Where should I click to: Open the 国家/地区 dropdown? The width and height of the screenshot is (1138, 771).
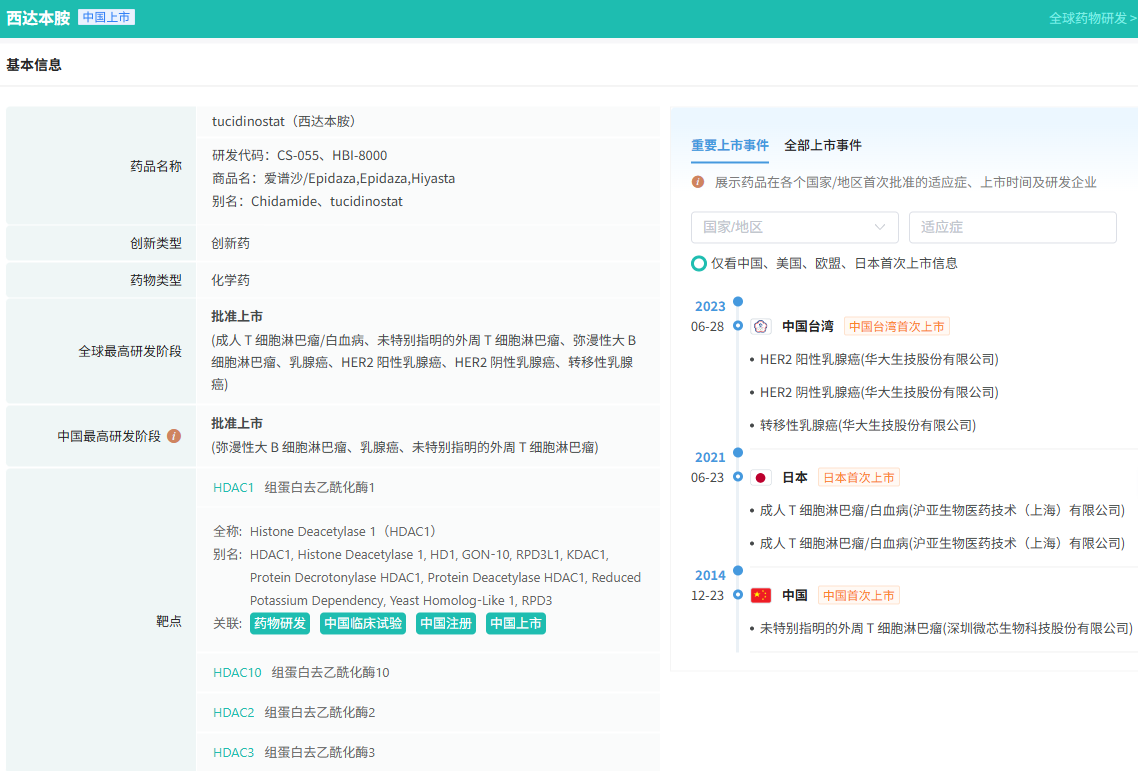click(794, 227)
